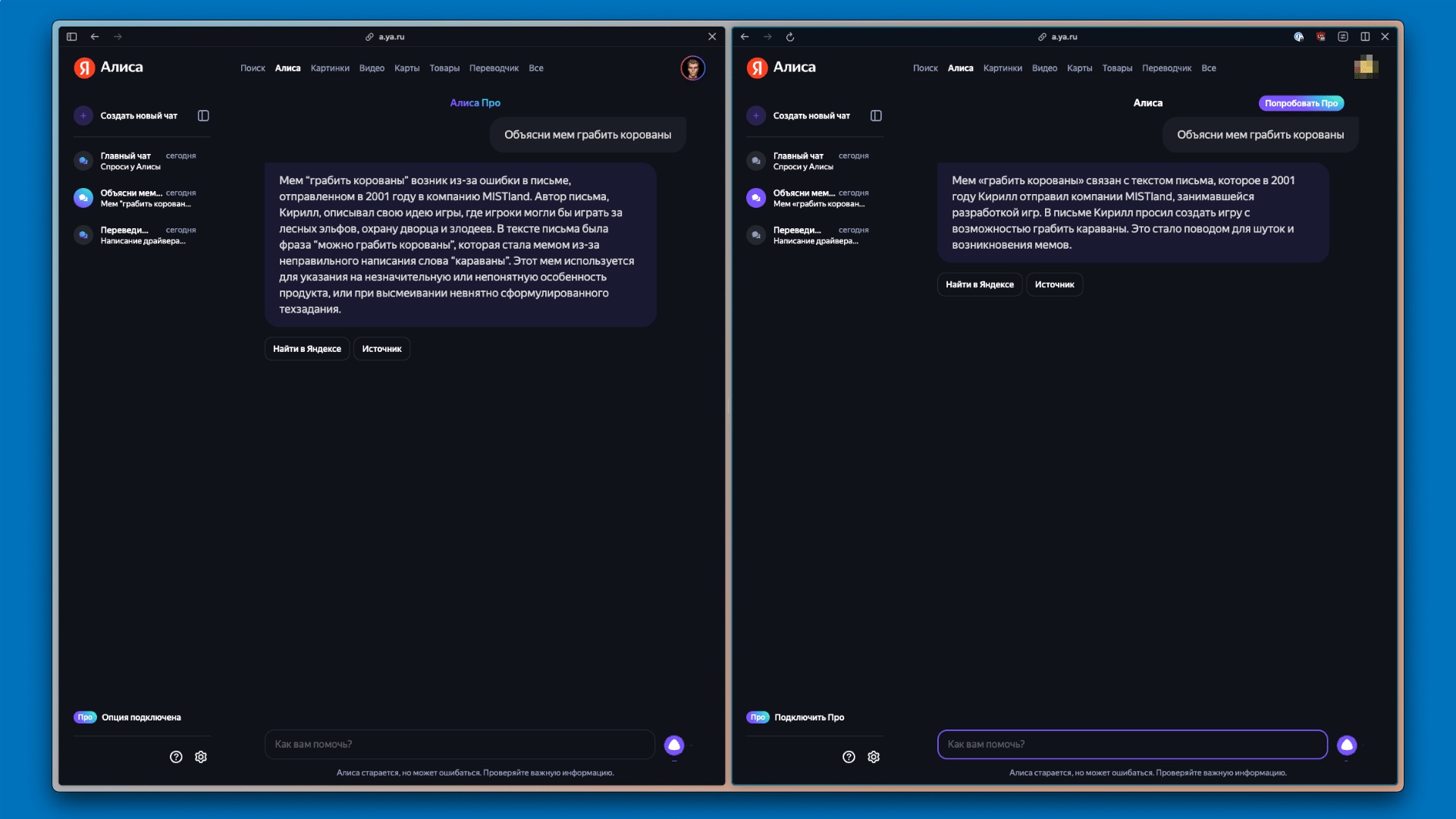Open Видео tab in left window
Viewport: 1456px width, 819px height.
pyautogui.click(x=372, y=68)
